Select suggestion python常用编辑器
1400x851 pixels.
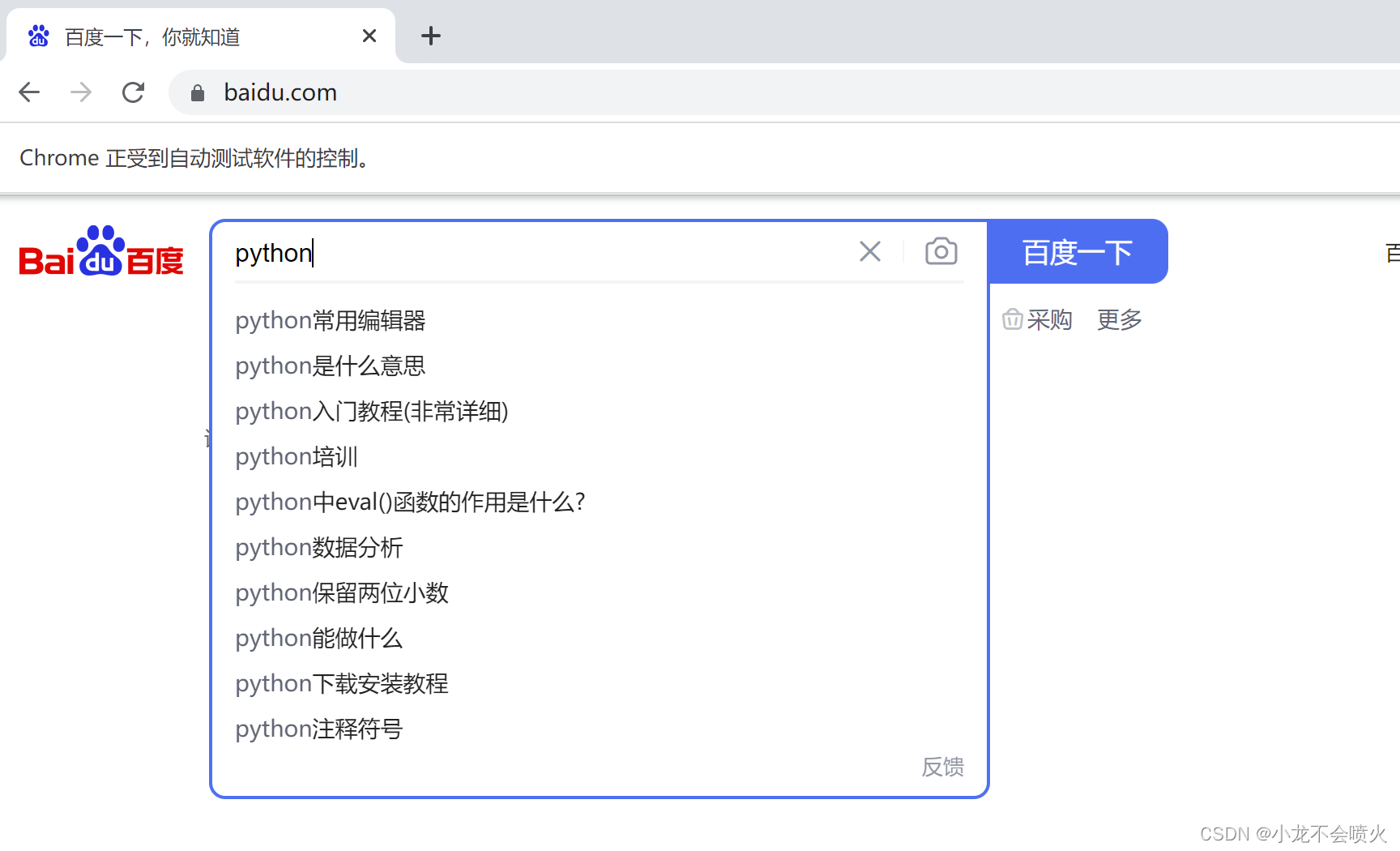coord(600,321)
